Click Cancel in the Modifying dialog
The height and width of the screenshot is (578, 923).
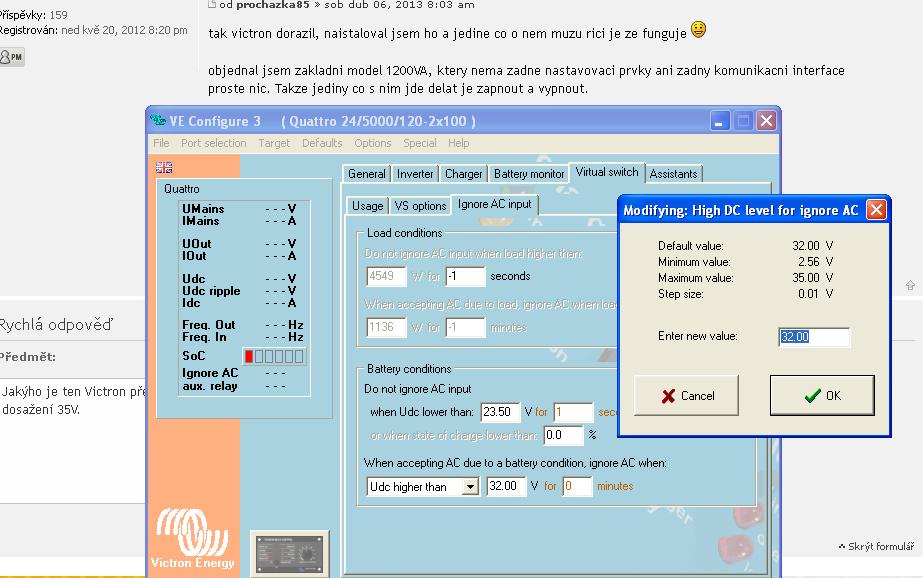coord(686,396)
